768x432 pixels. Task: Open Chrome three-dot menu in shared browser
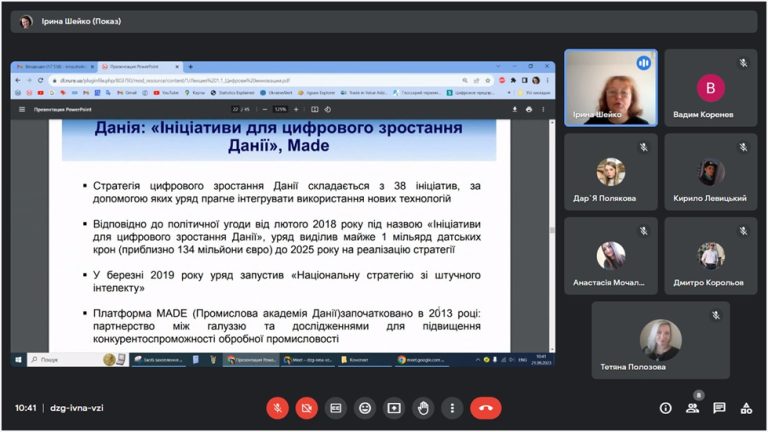pos(548,80)
